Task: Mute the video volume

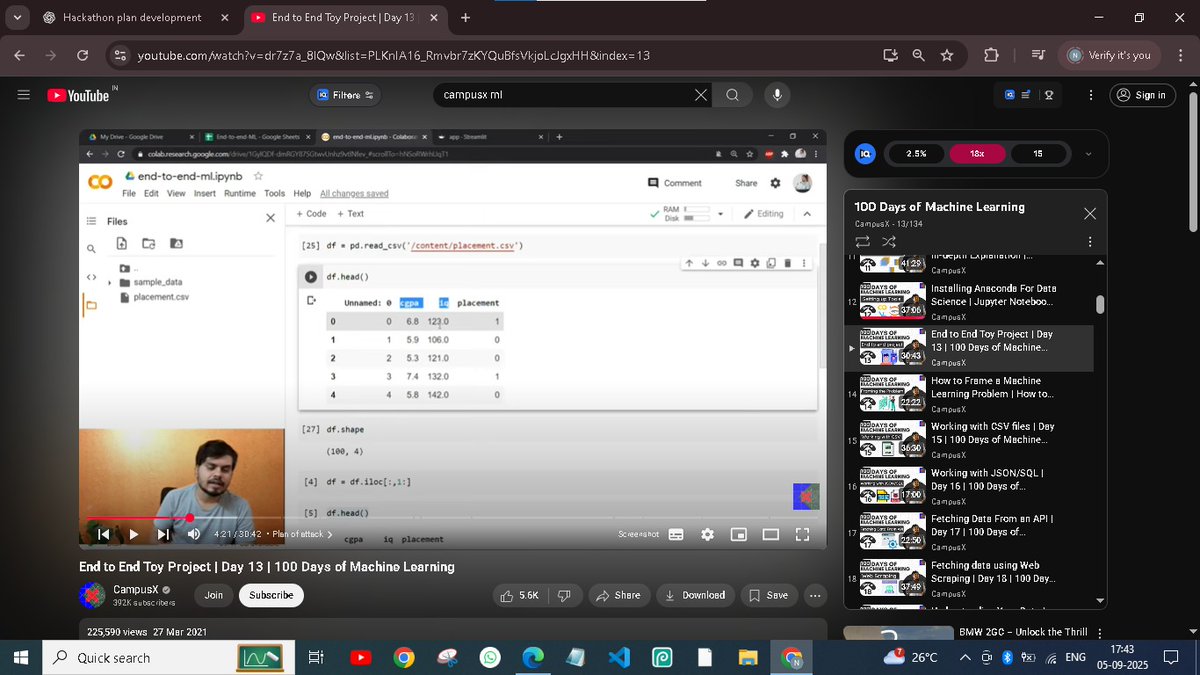Action: (193, 534)
